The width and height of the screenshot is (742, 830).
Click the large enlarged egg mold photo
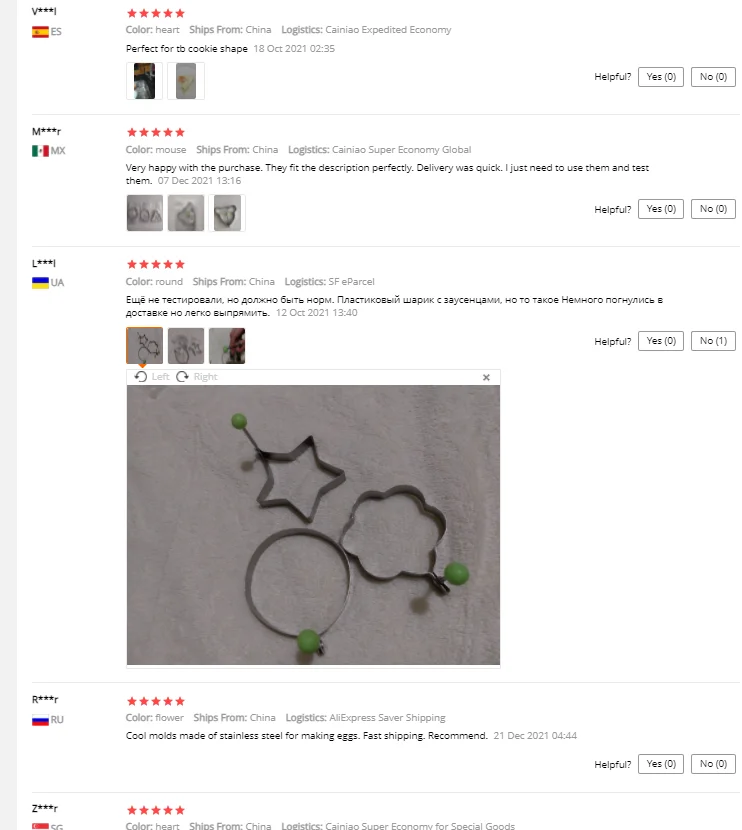point(313,525)
